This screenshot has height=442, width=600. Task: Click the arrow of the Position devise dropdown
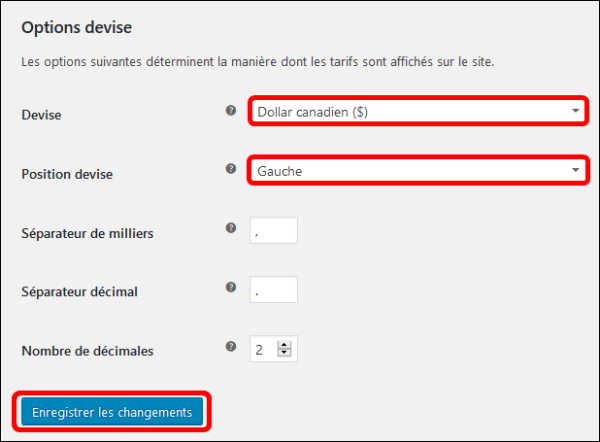[x=575, y=170]
